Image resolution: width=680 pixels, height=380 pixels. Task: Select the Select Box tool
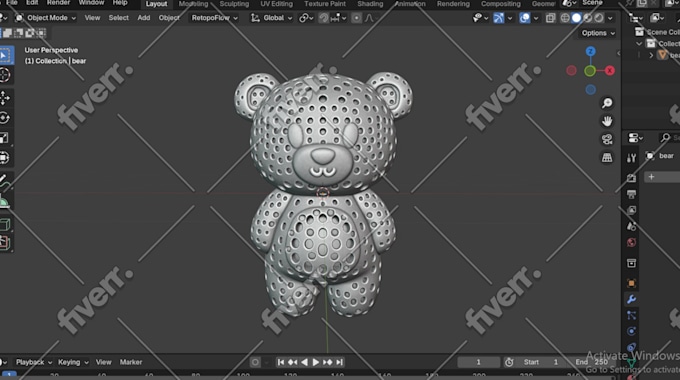5,56
